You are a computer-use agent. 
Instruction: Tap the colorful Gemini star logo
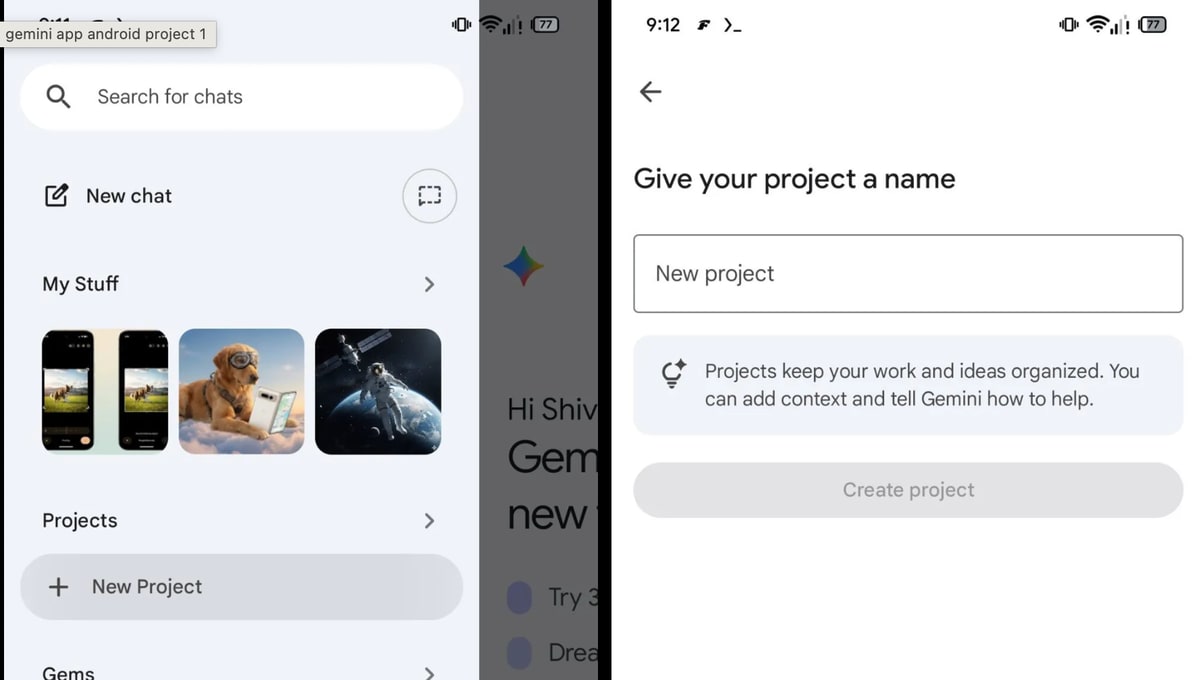point(523,266)
